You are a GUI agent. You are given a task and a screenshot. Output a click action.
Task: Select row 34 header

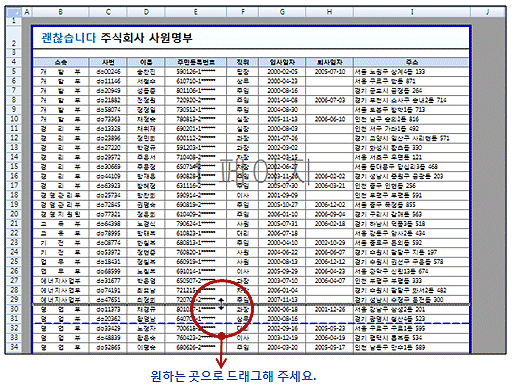14,347
